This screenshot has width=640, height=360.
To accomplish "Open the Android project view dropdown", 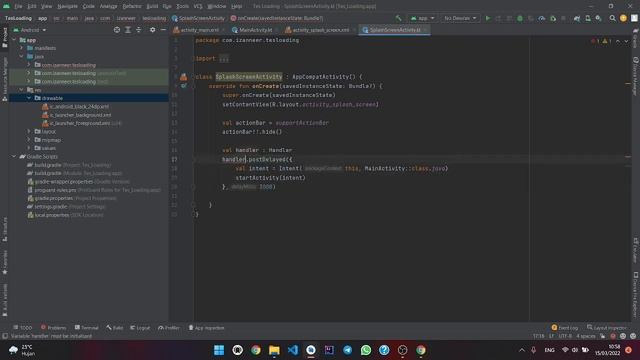I will [30, 30].
